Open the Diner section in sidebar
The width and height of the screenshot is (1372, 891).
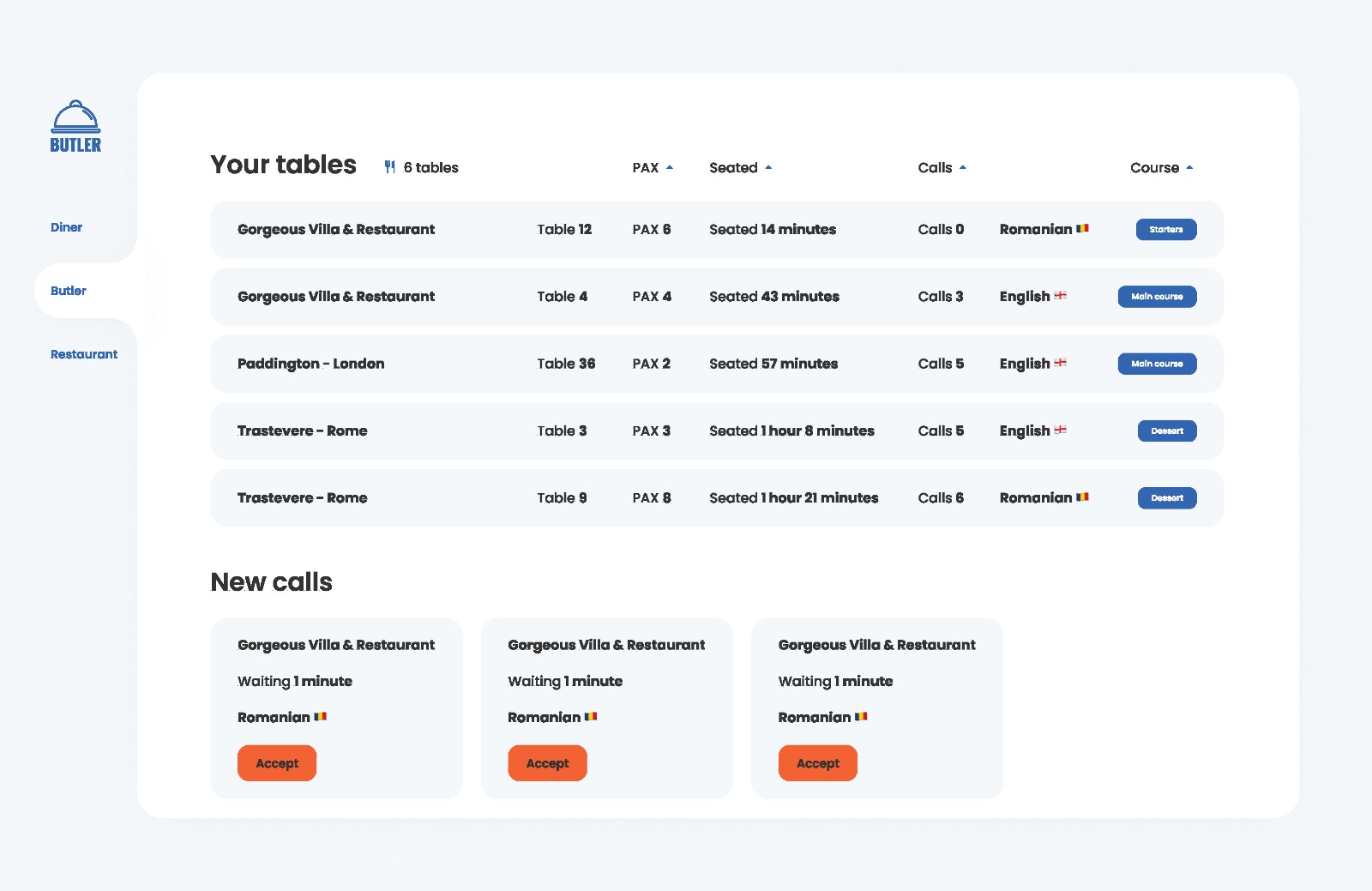pos(66,227)
